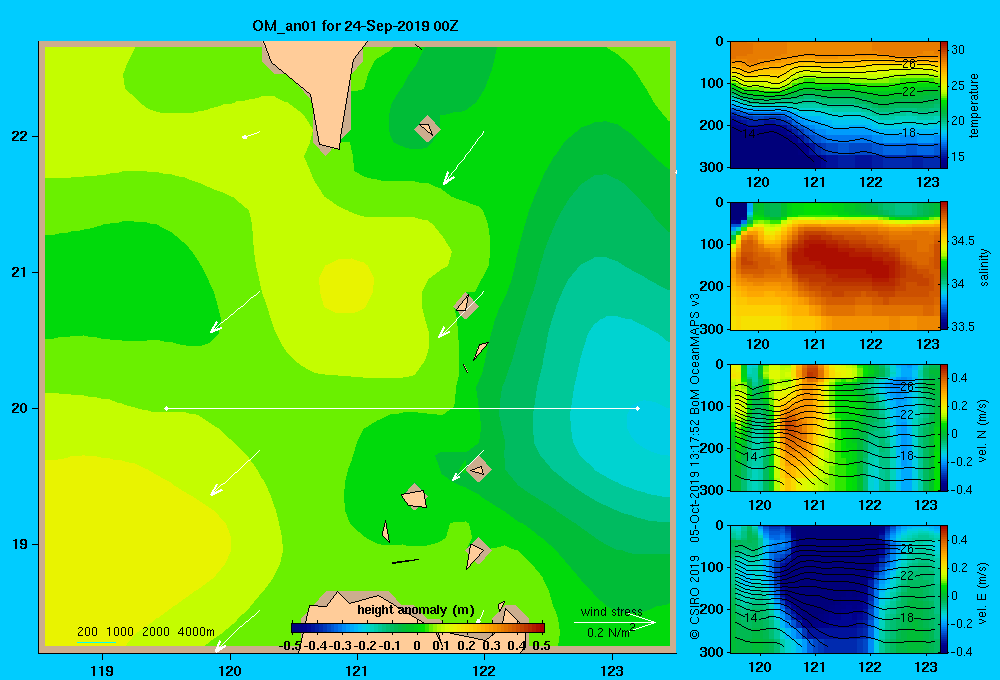
Task: Click the '30' tick on the temperature color bar
Action: (957, 50)
